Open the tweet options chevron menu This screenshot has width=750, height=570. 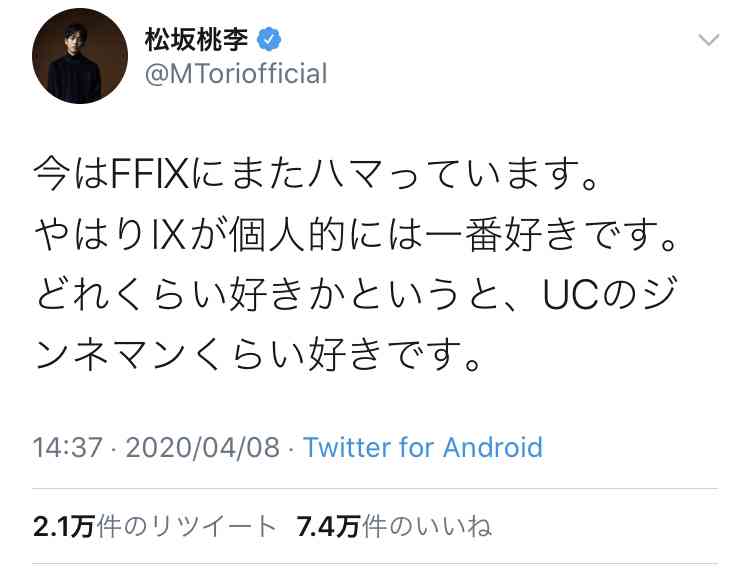pyautogui.click(x=708, y=40)
